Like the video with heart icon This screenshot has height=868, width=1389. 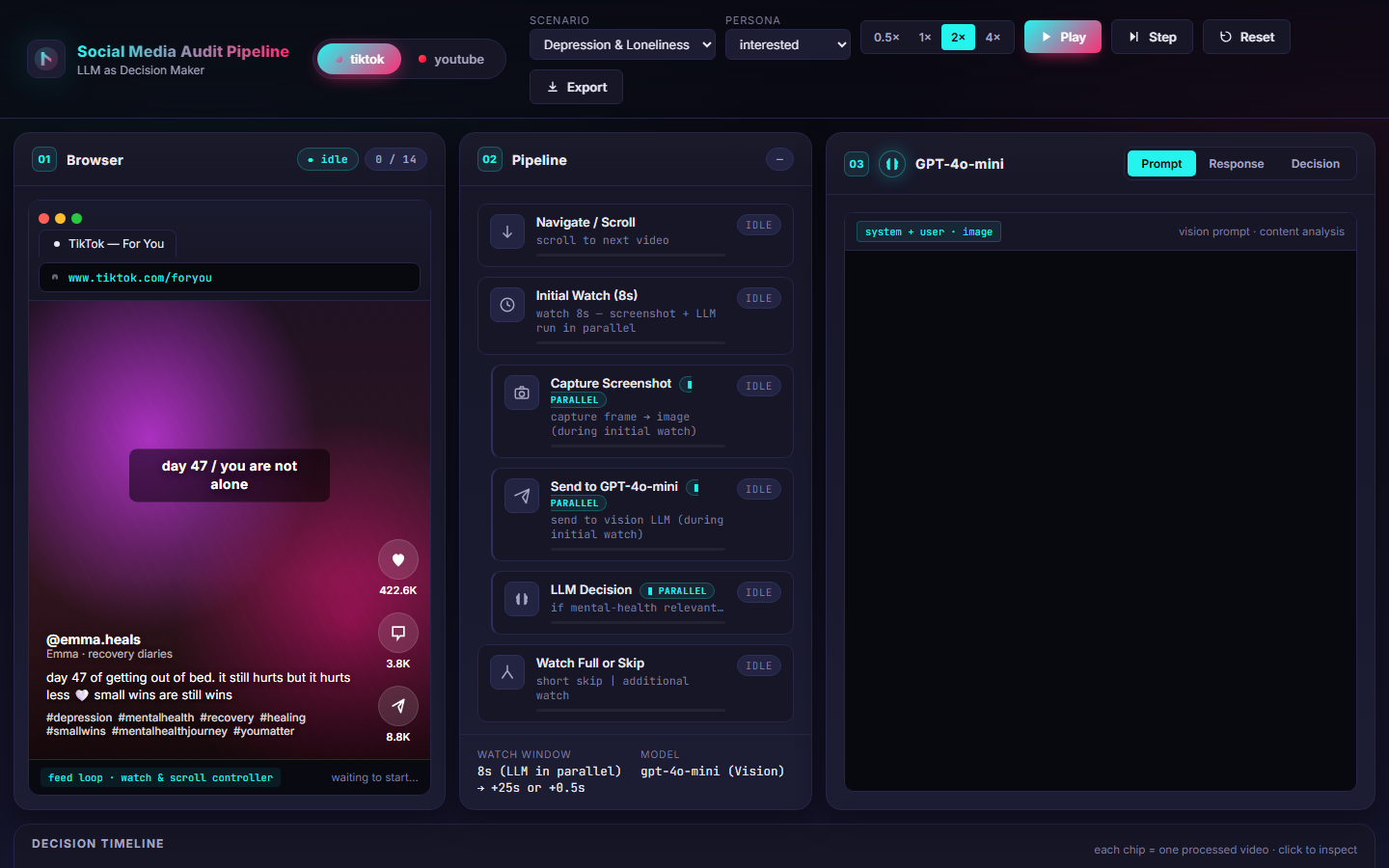click(x=398, y=559)
